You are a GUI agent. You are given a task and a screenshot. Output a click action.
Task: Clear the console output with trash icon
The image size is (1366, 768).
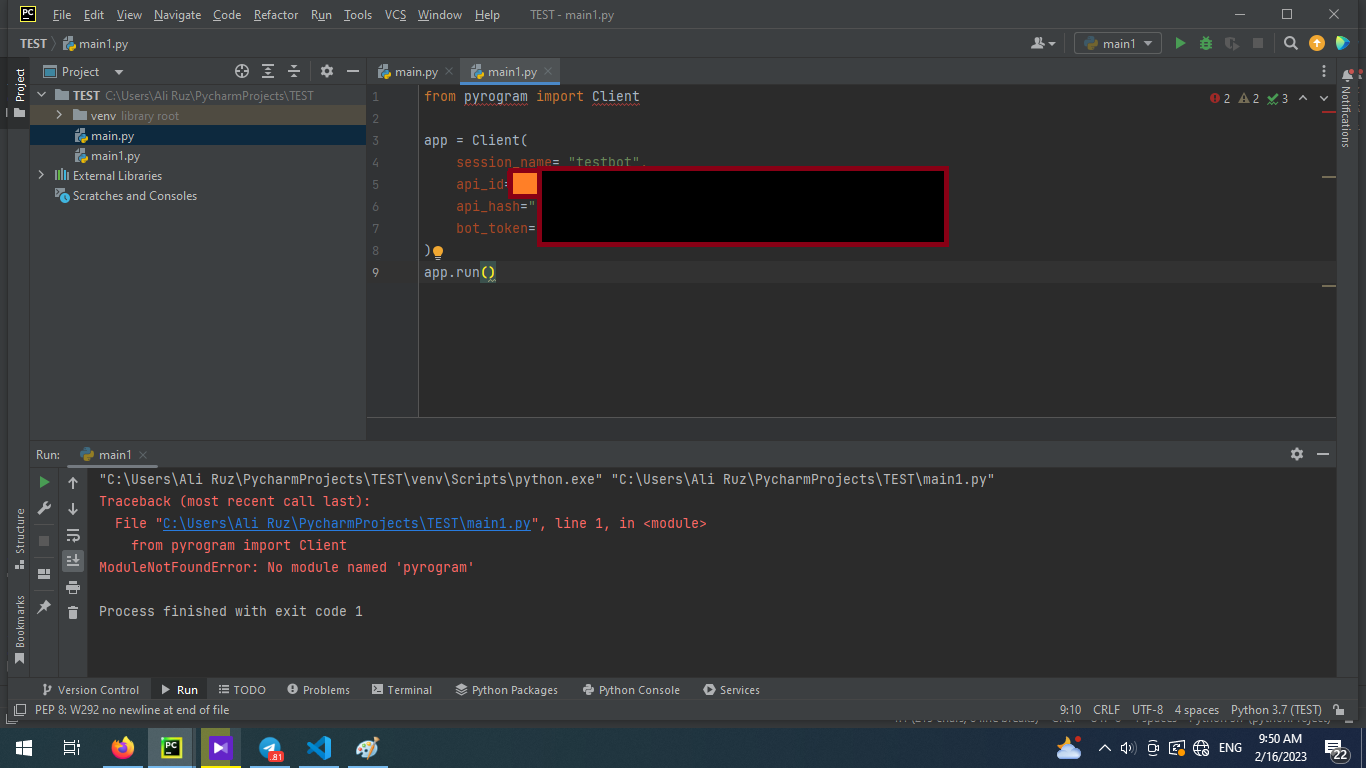[73, 612]
